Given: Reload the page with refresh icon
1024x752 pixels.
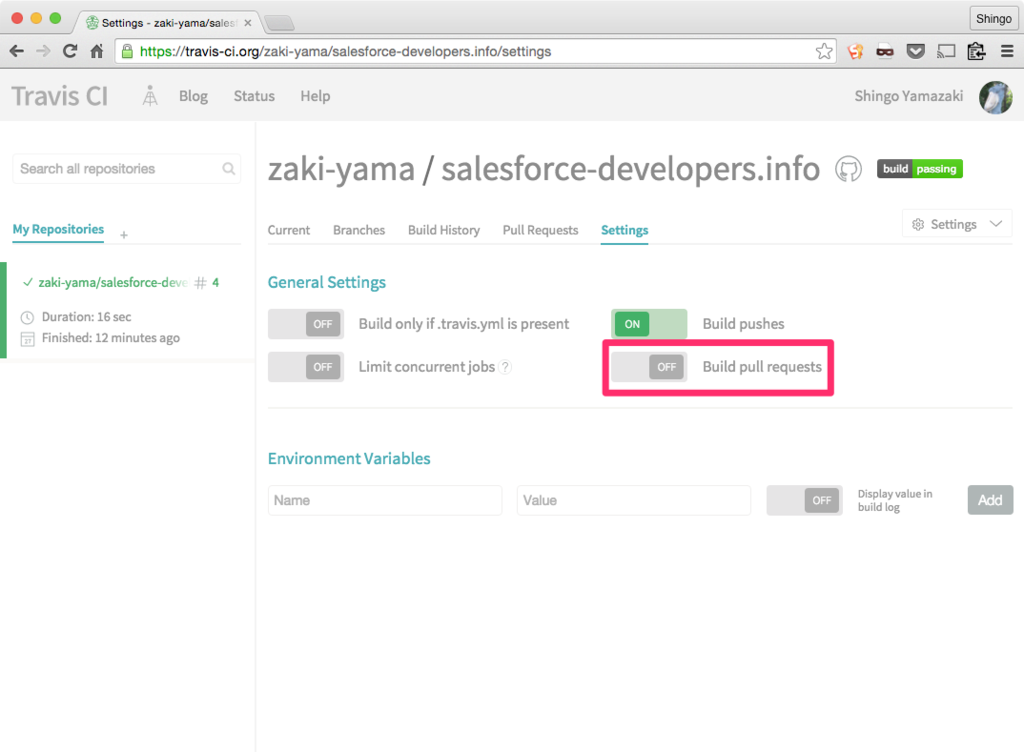Looking at the screenshot, I should [x=70, y=51].
